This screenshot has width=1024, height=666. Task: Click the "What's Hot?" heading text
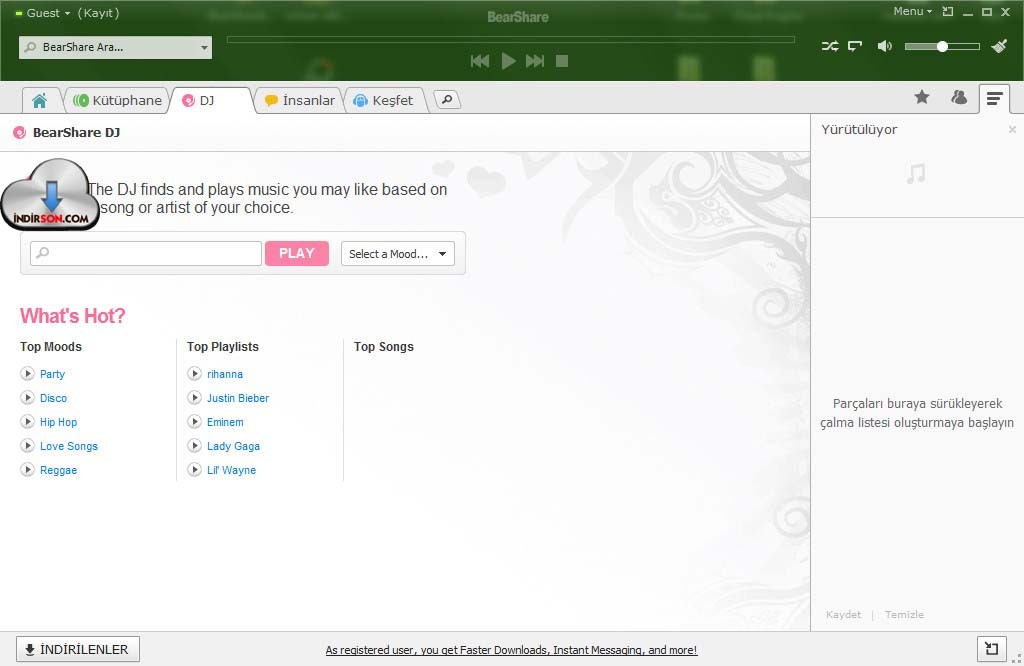(72, 316)
